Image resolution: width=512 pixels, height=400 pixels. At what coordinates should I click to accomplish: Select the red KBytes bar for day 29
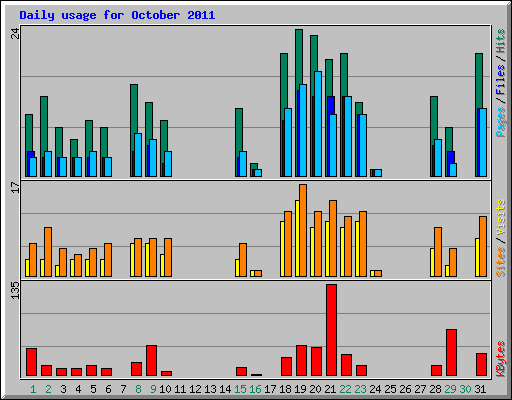pyautogui.click(x=452, y=353)
